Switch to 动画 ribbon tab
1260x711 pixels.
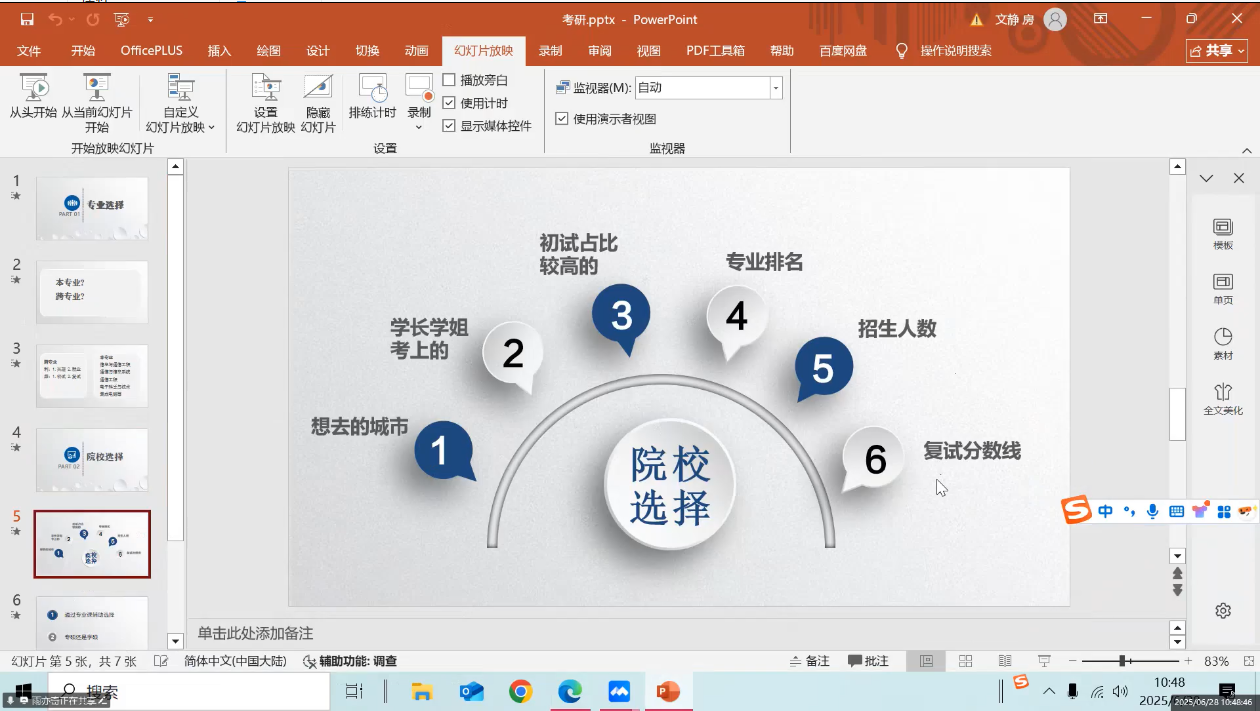click(x=417, y=51)
